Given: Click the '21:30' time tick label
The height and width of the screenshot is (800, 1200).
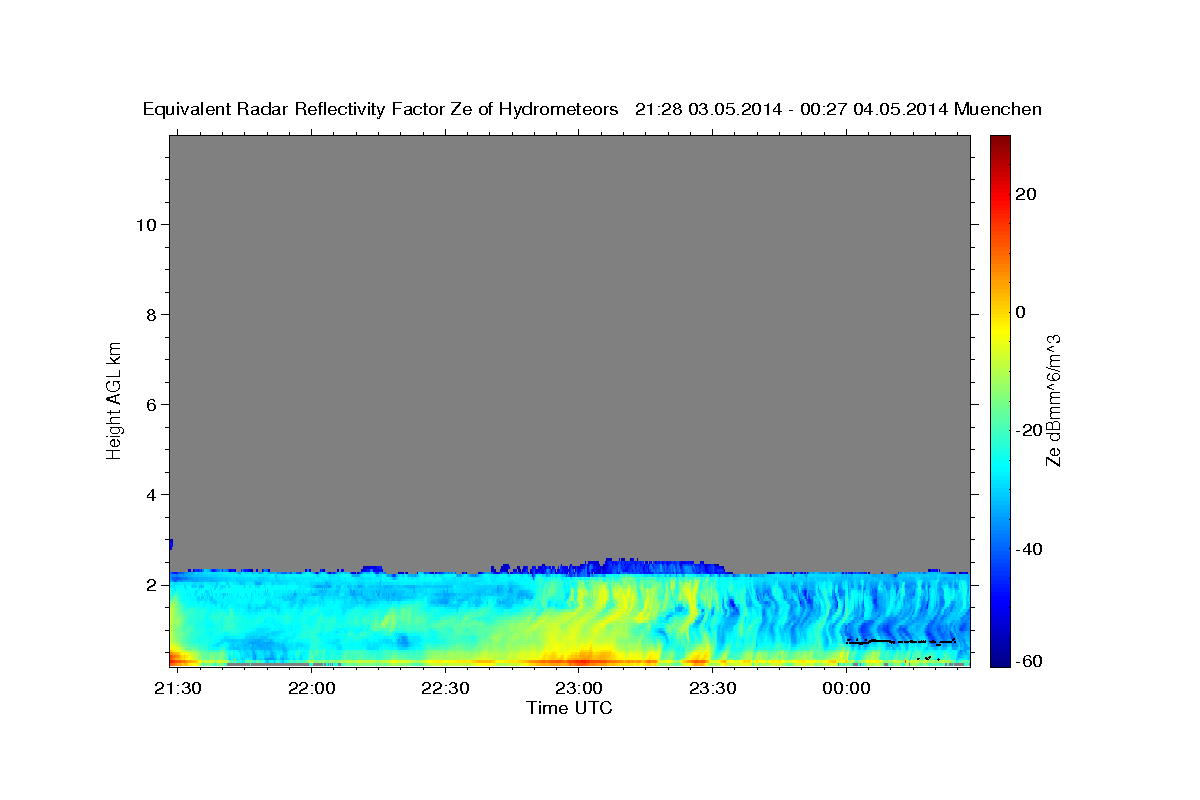Looking at the screenshot, I should [178, 688].
